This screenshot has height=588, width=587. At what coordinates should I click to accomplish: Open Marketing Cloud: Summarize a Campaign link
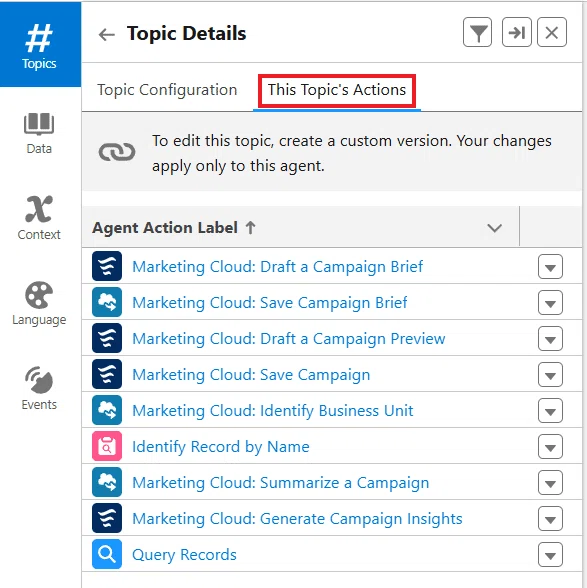pos(281,483)
